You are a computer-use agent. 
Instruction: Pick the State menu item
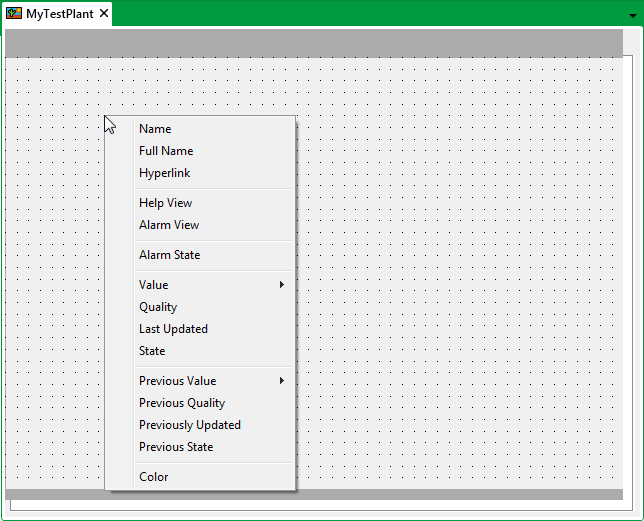click(x=152, y=351)
